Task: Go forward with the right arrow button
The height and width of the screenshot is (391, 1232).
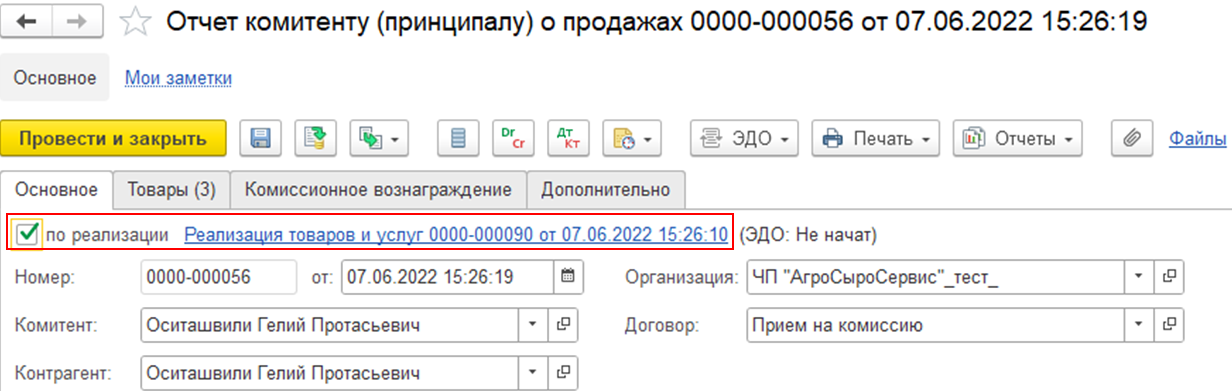Action: [x=76, y=22]
